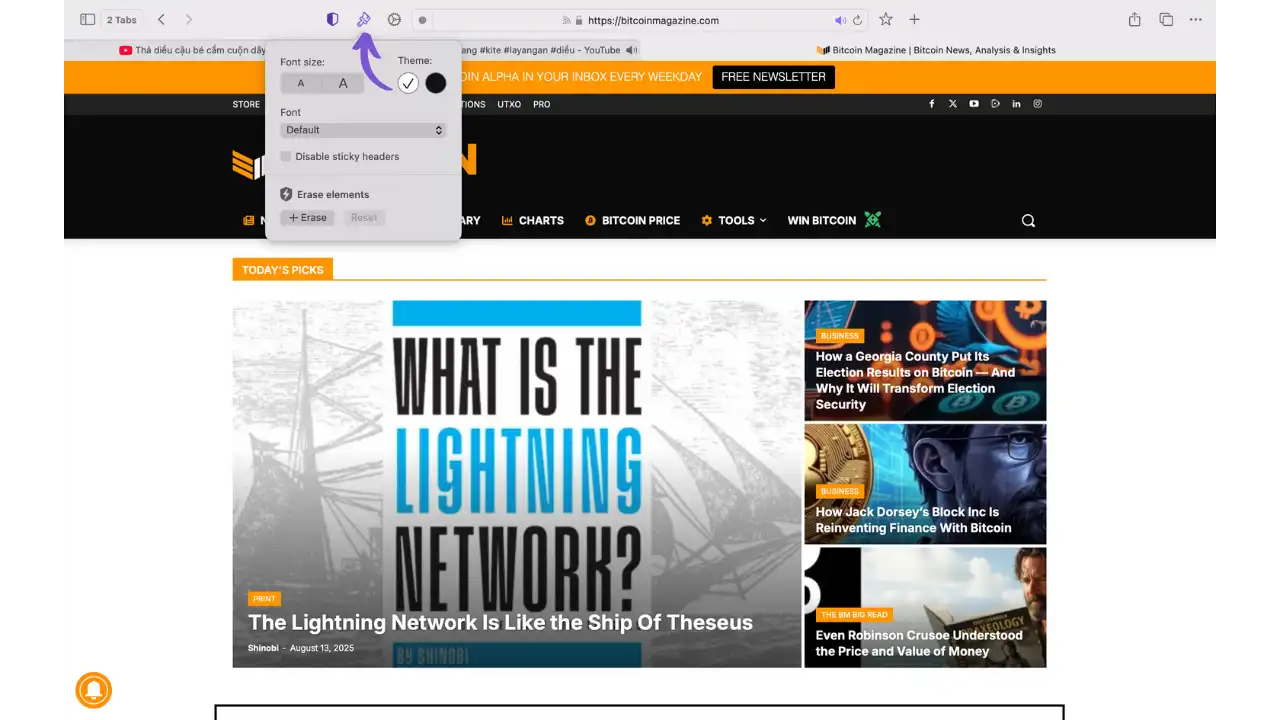Select the white light theme option
The height and width of the screenshot is (720, 1280).
408,84
